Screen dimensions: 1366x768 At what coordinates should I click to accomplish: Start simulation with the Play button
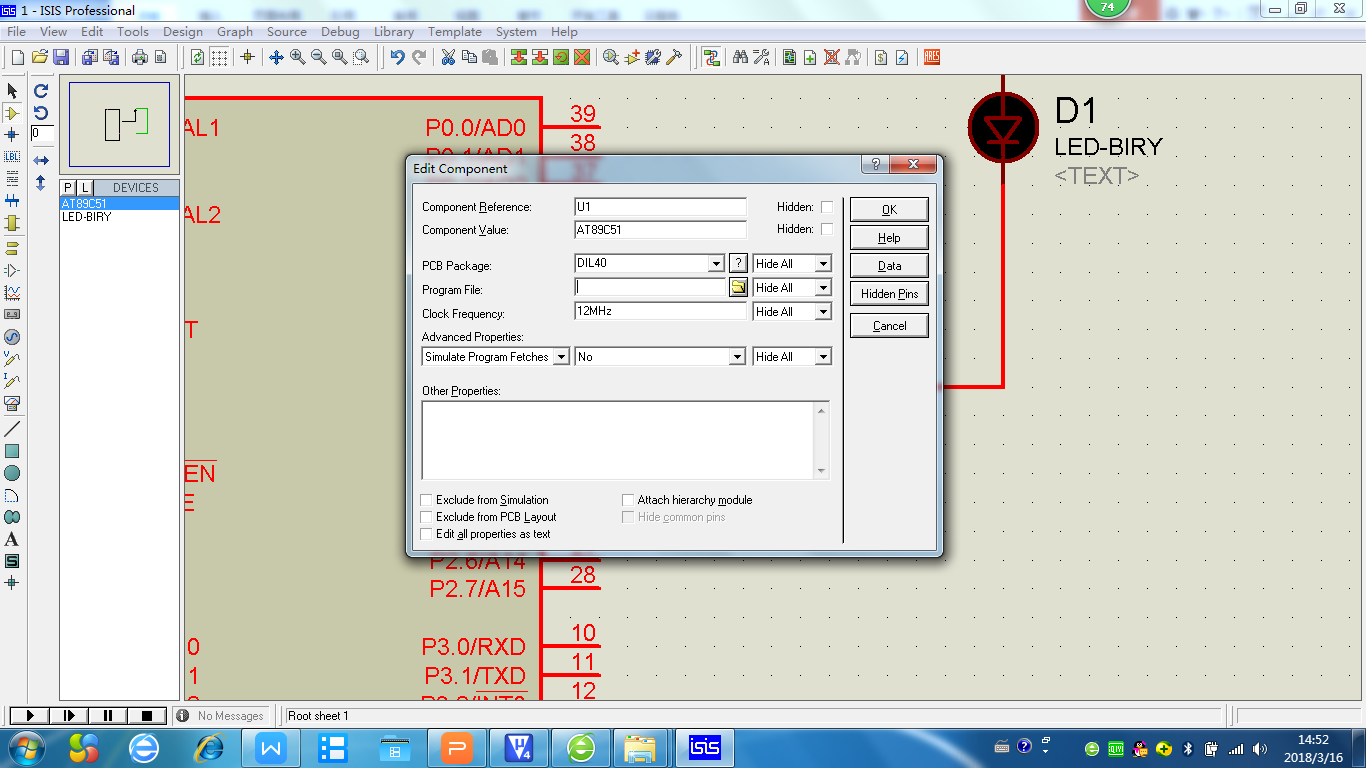pyautogui.click(x=30, y=716)
